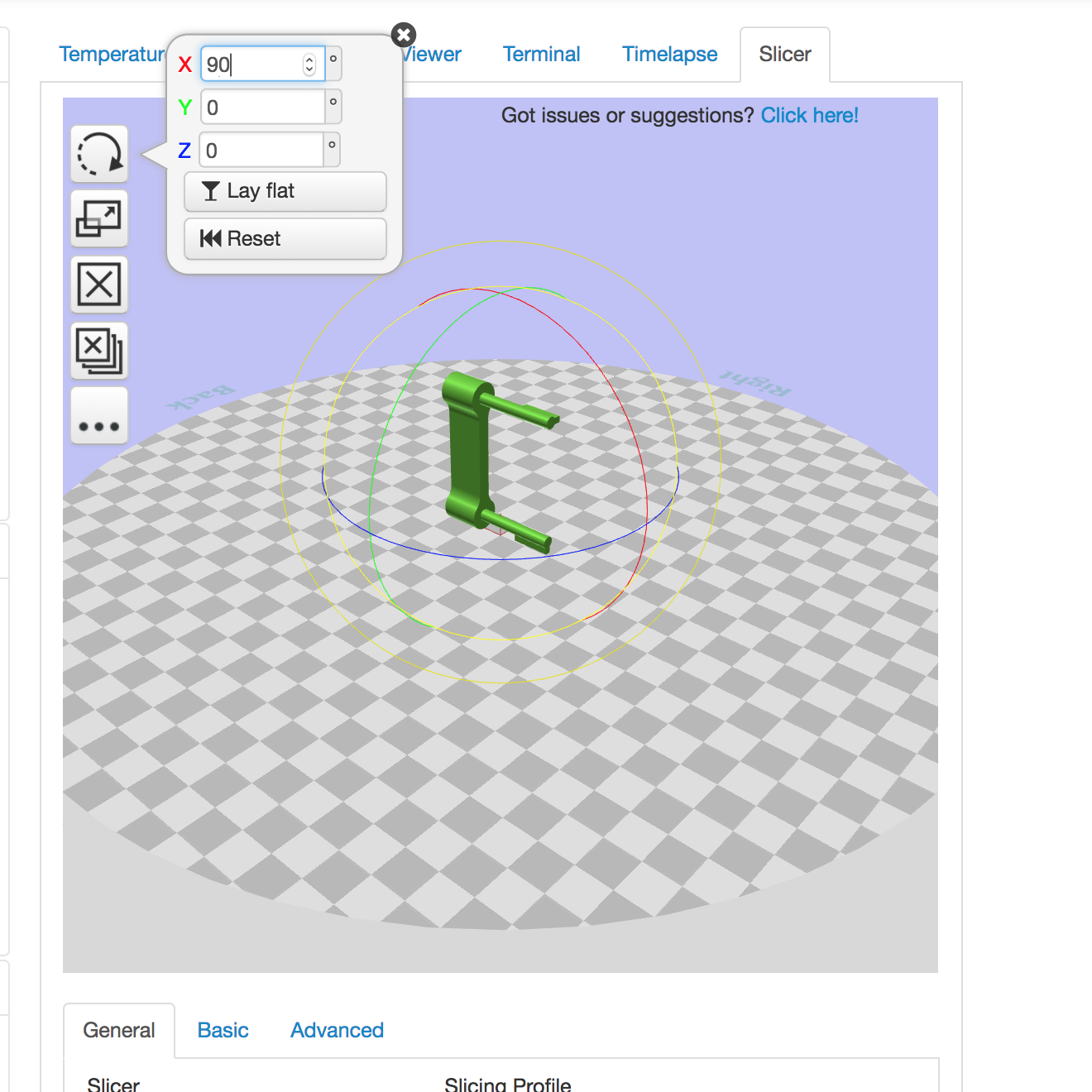Click the remove model icon

pos(98,284)
